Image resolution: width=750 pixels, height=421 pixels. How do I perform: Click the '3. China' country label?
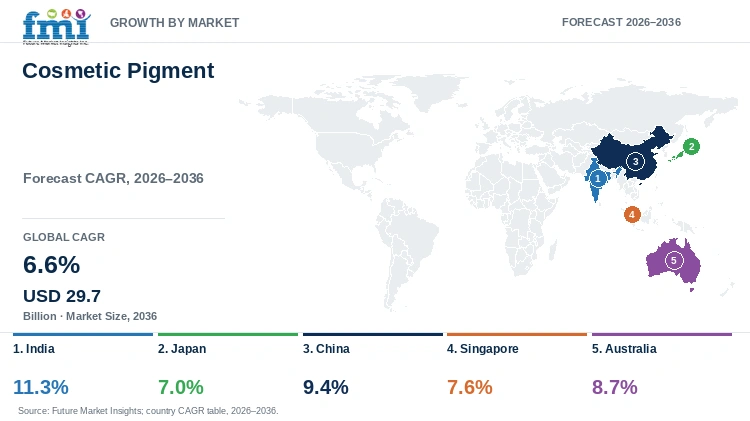point(326,349)
